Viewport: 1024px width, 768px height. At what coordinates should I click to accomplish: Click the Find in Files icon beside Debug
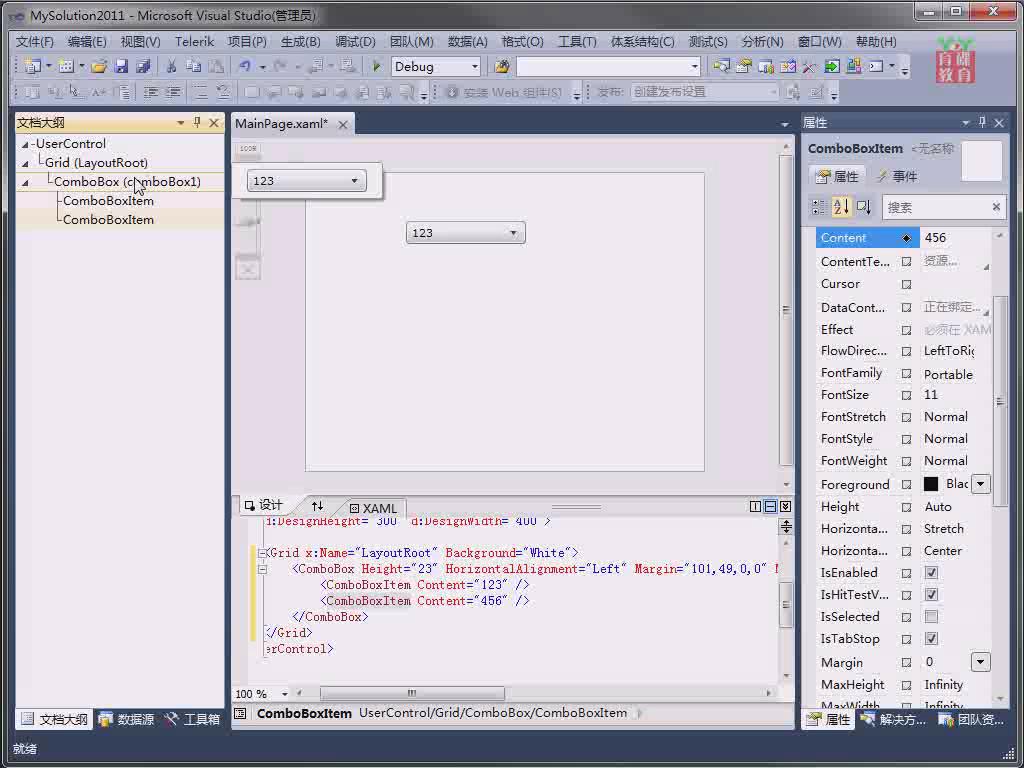coord(502,66)
